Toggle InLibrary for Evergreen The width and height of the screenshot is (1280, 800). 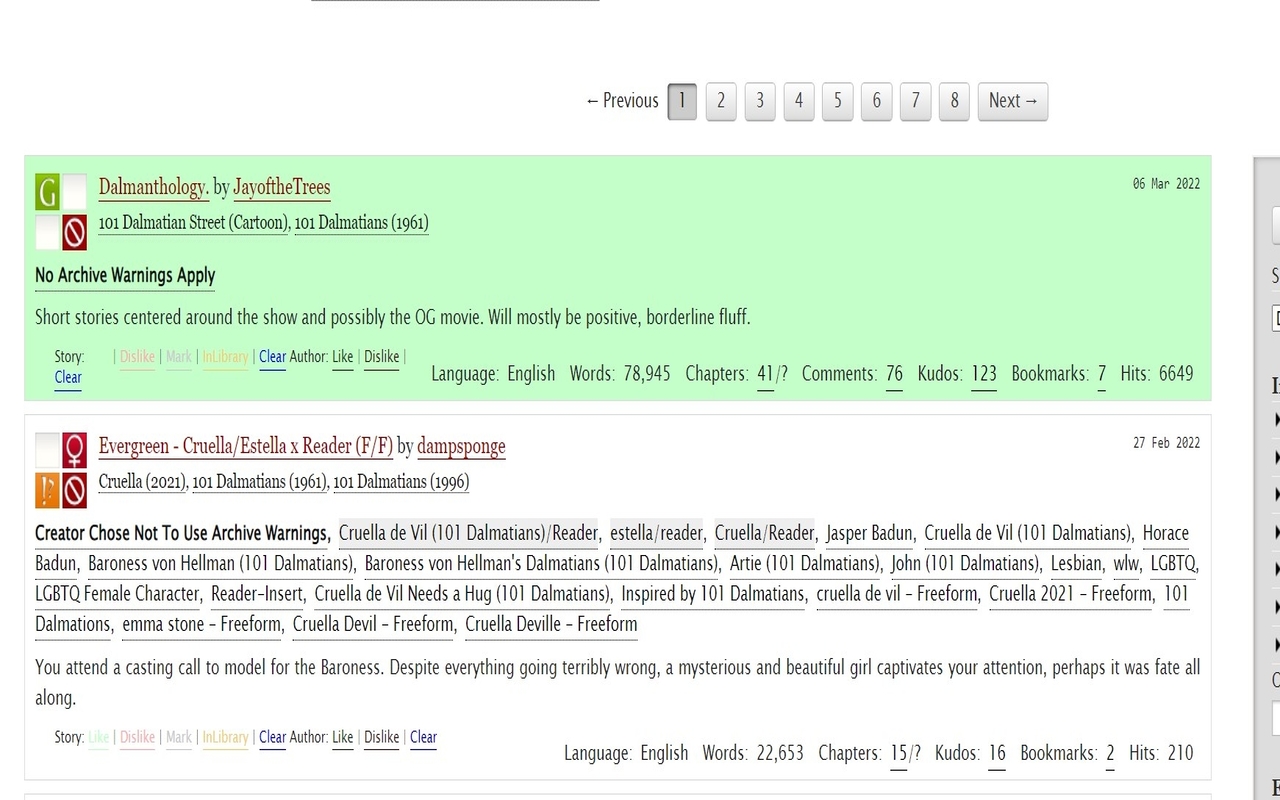click(225, 738)
